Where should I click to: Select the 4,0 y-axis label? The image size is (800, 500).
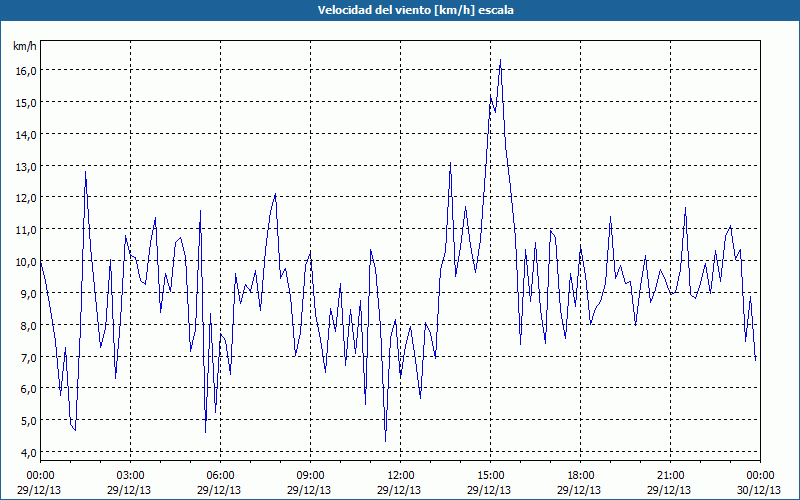tap(27, 453)
